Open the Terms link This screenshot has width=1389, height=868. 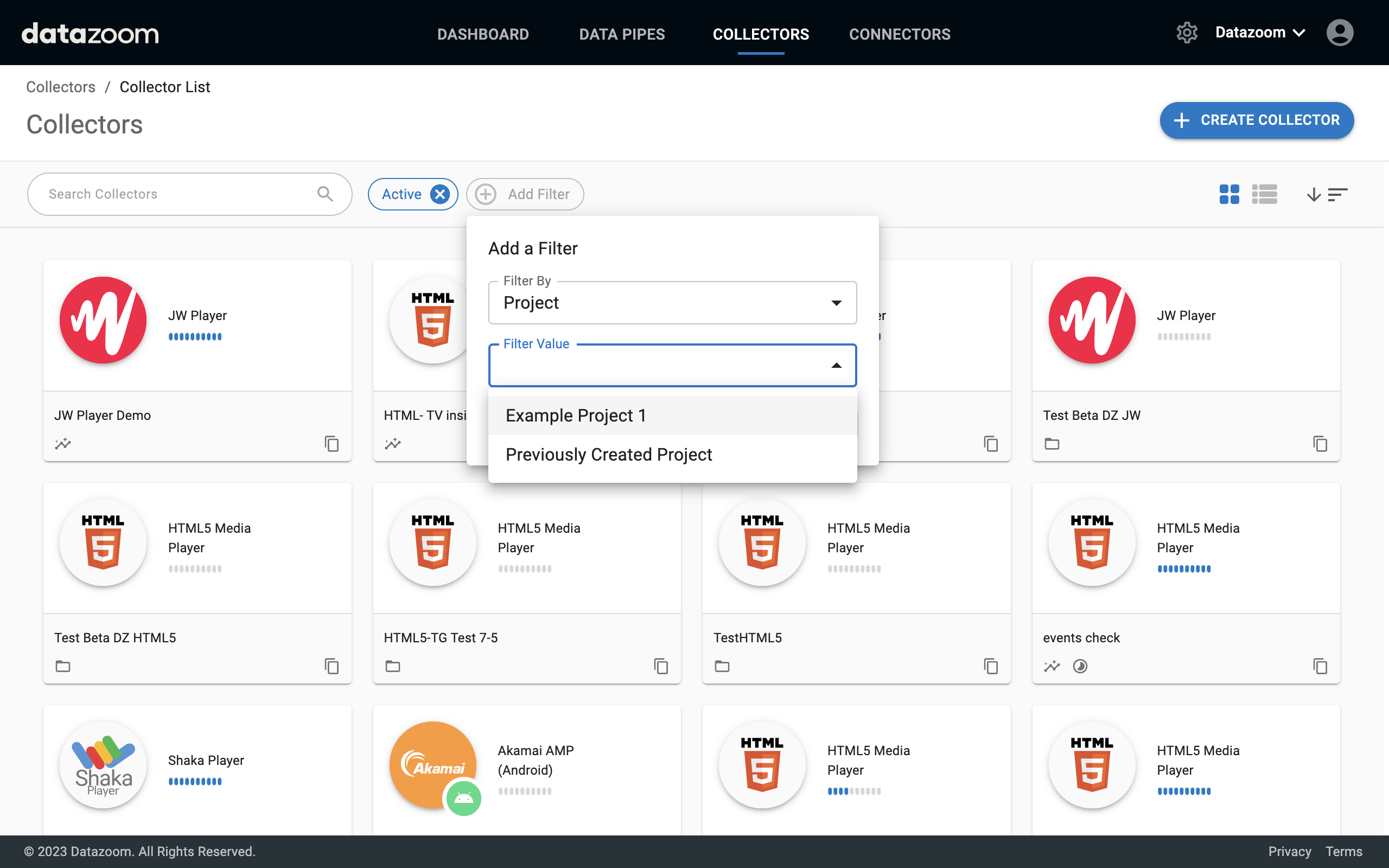point(1343,851)
